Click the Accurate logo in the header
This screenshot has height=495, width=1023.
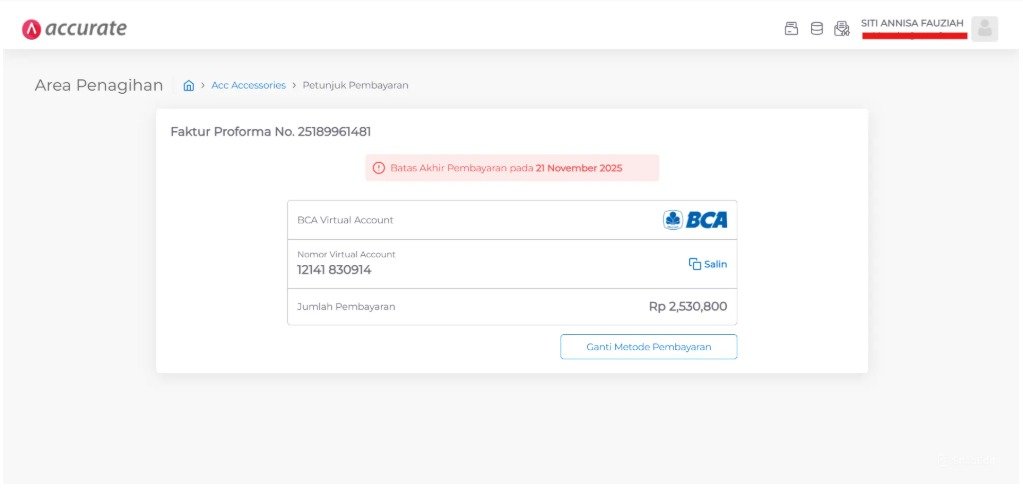[x=74, y=29]
